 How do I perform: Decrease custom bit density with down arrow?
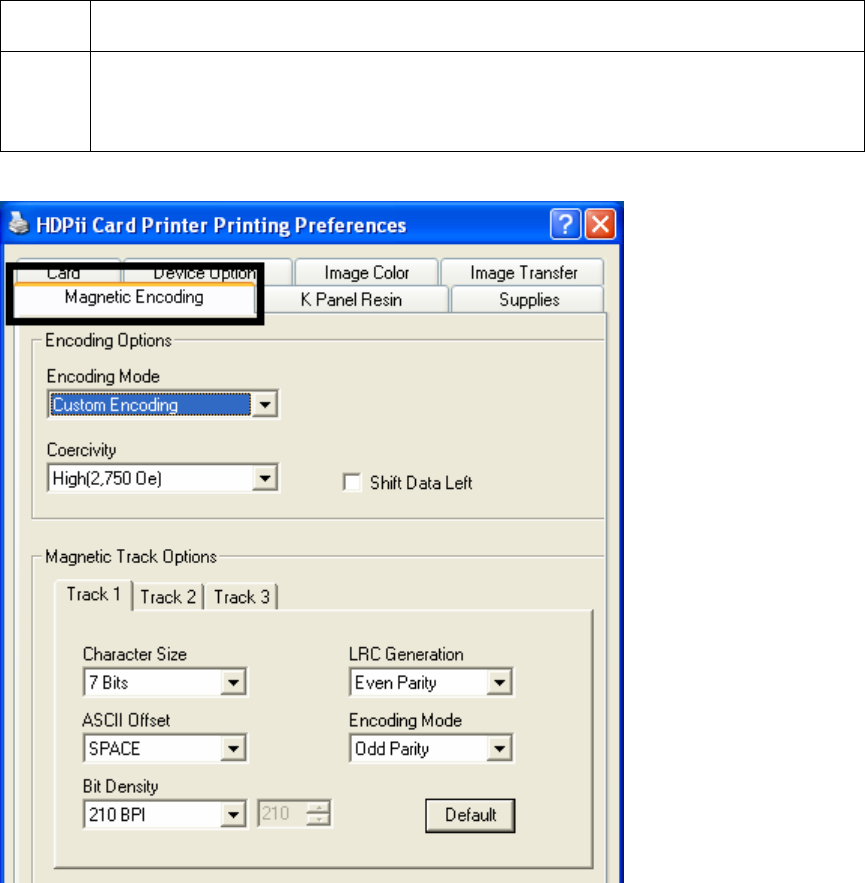point(319,820)
